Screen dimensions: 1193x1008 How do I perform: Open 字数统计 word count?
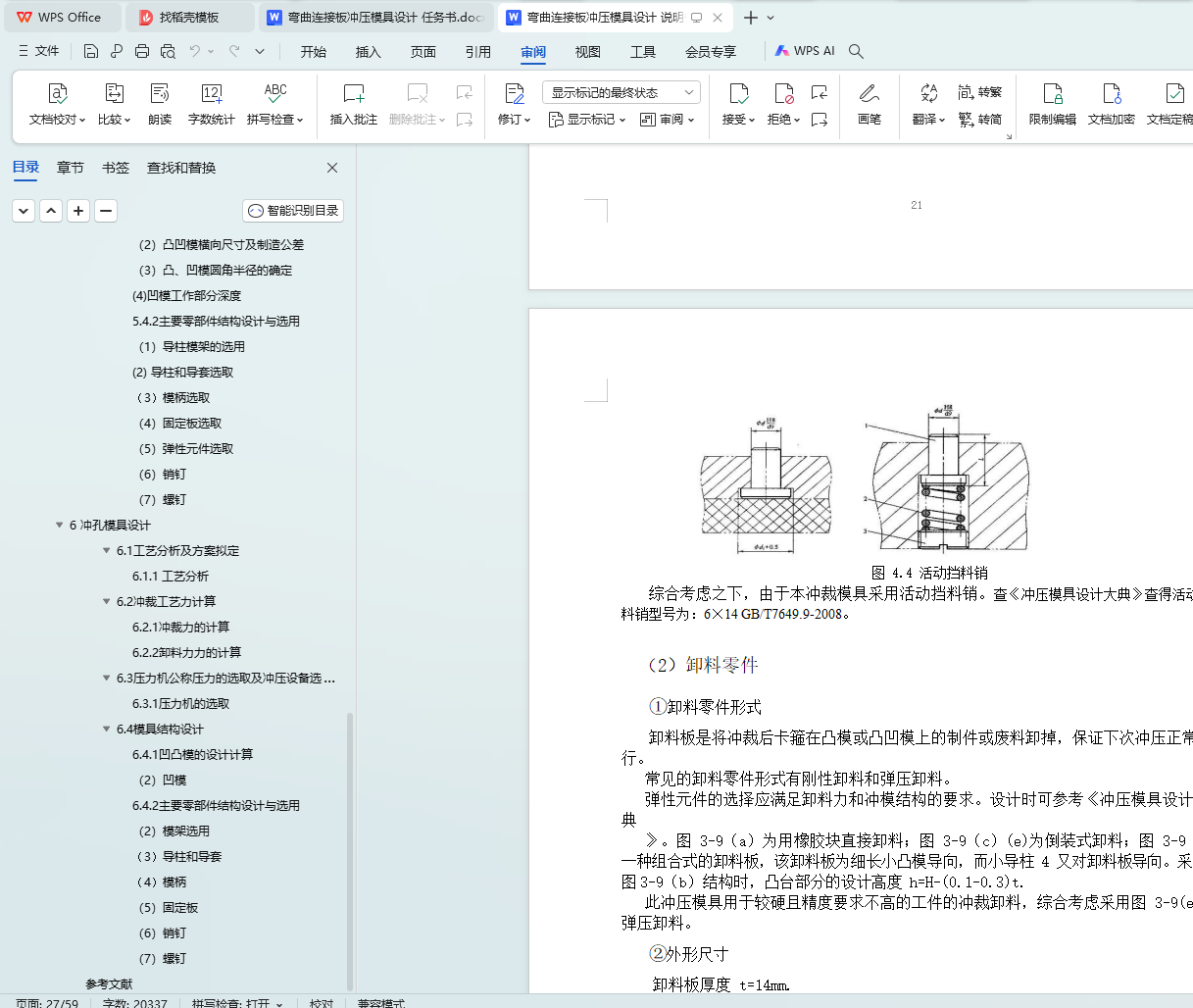tap(211, 104)
